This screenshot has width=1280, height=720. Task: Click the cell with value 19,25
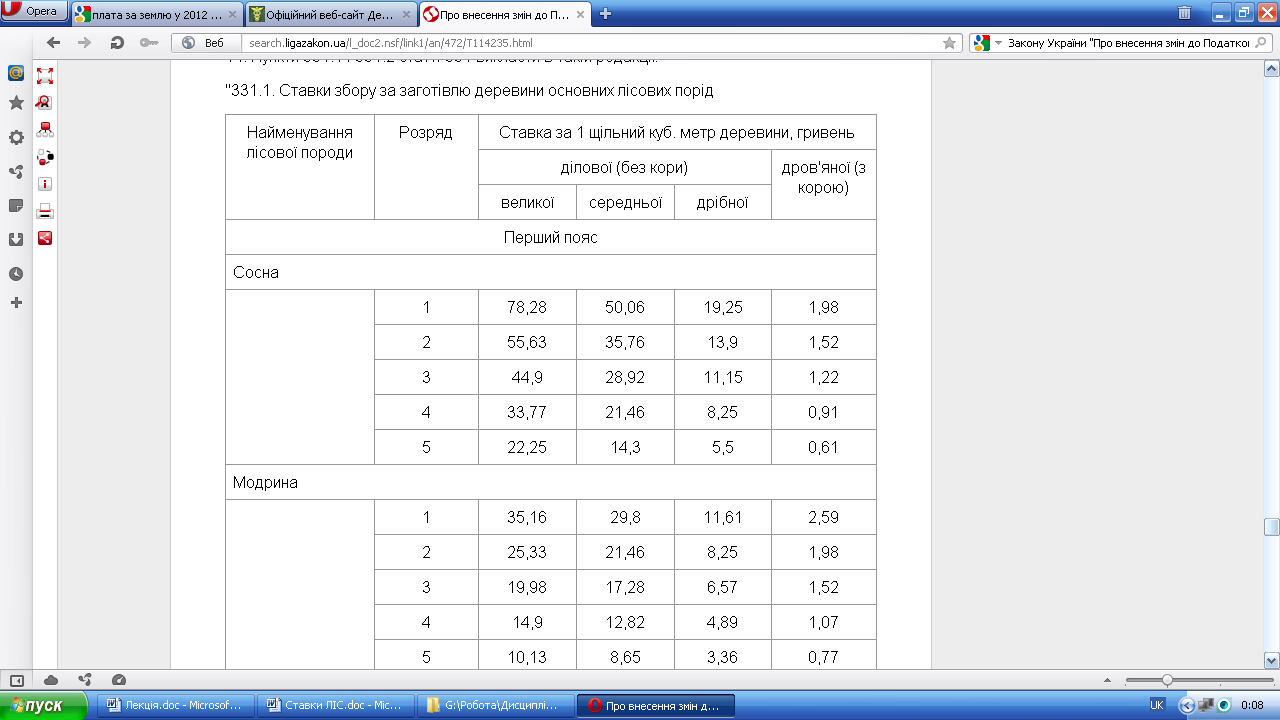pos(723,307)
